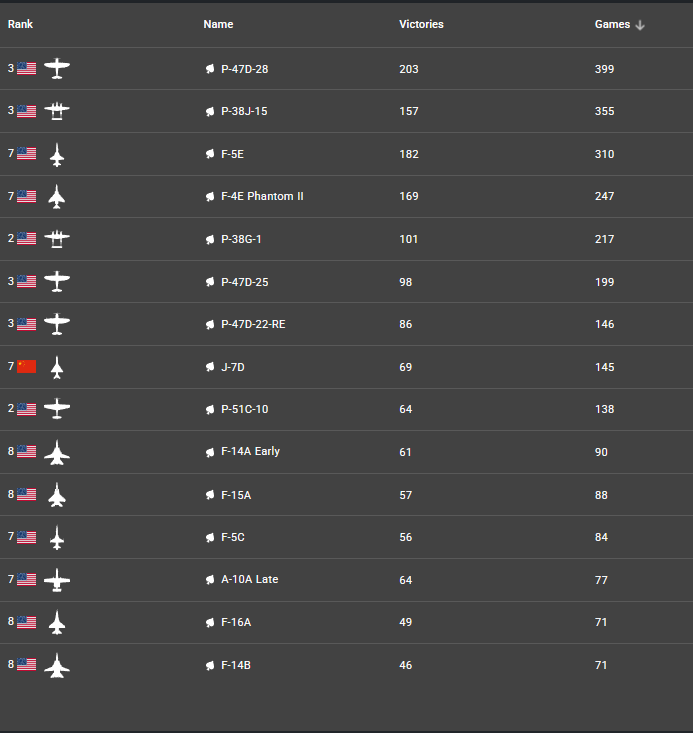The width and height of the screenshot is (693, 733).
Task: Click the helmet icon next to F-16A
Action: coord(210,622)
